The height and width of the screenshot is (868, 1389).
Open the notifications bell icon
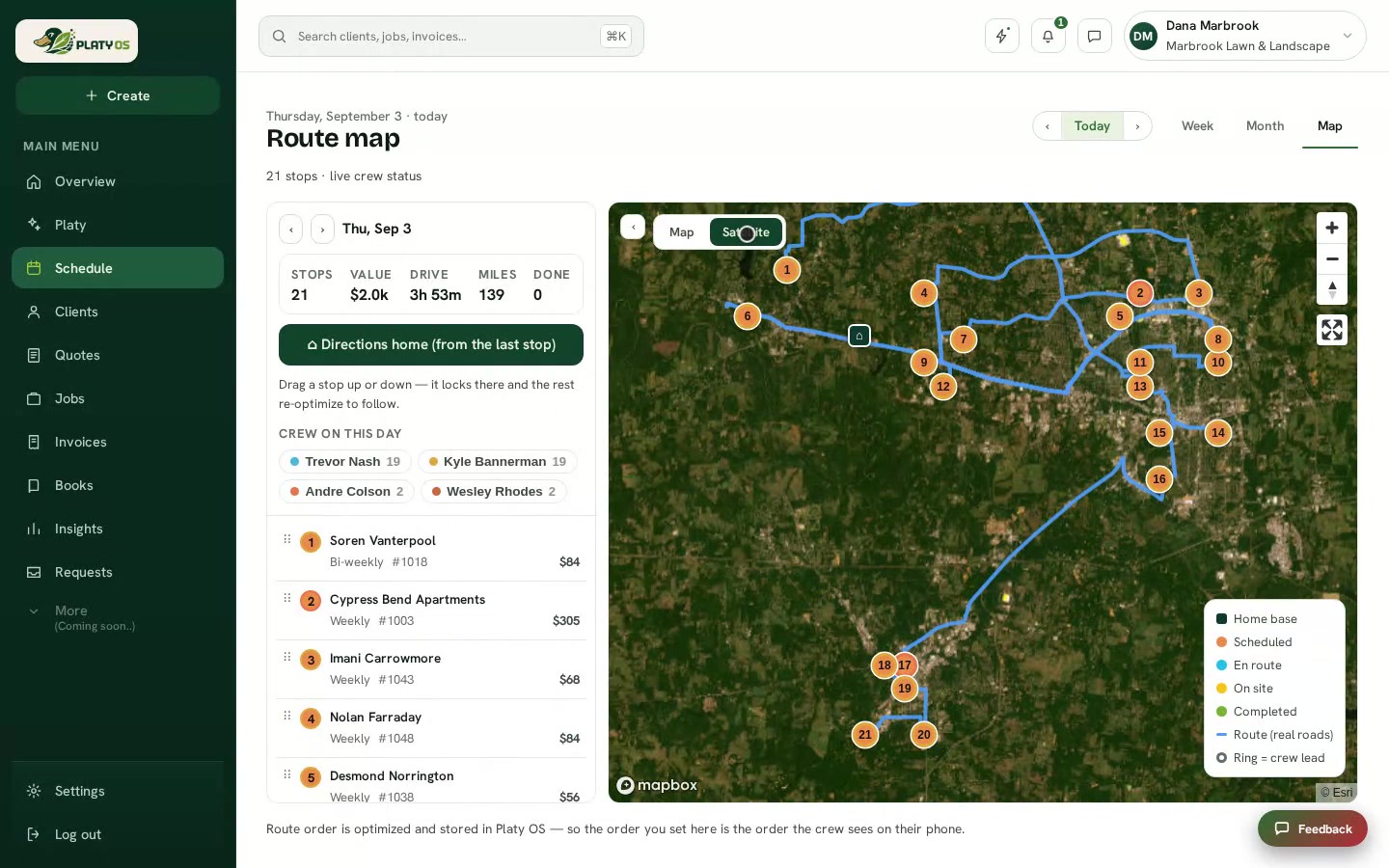coord(1048,36)
